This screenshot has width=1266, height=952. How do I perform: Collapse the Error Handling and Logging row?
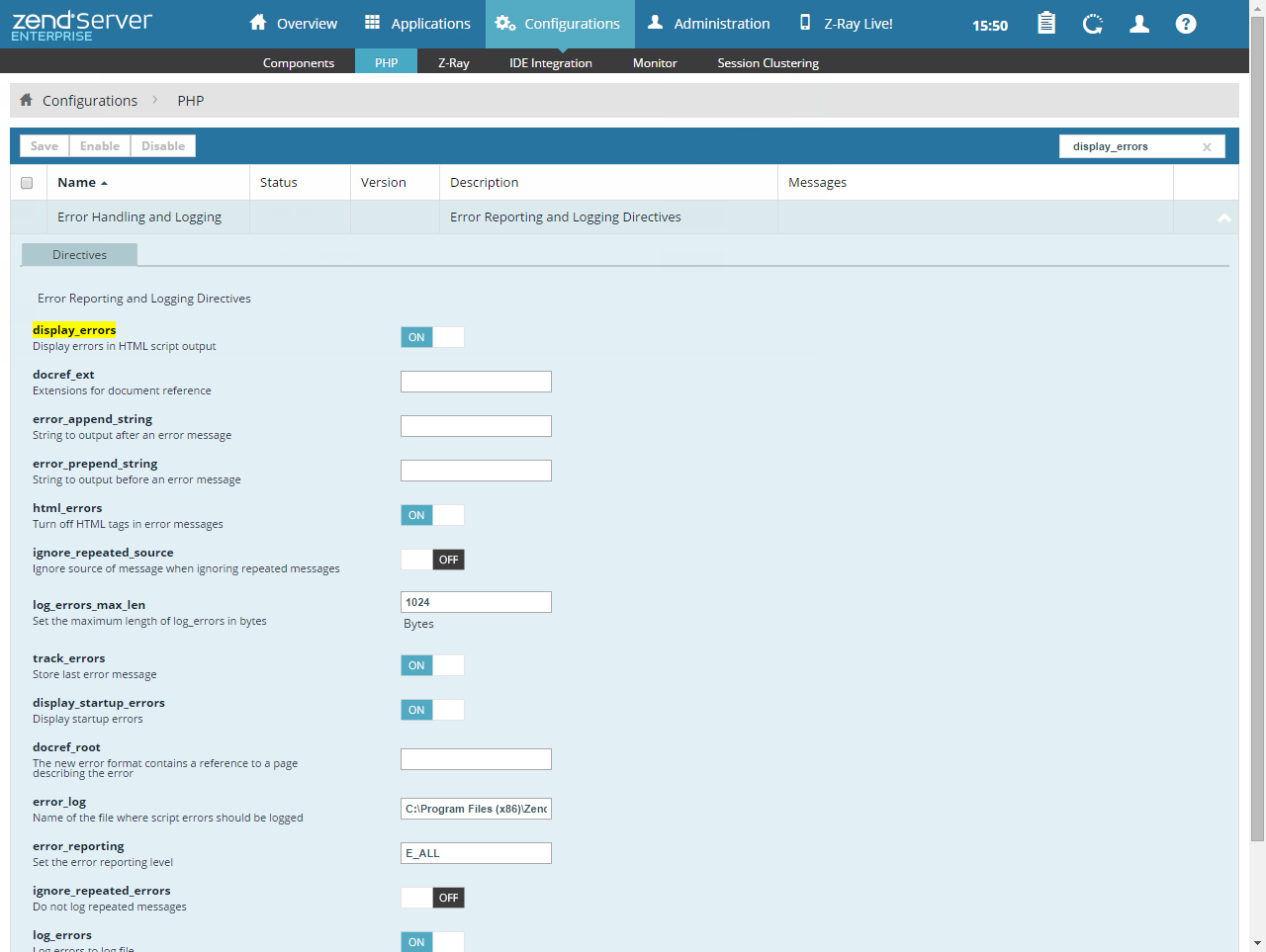[1223, 217]
